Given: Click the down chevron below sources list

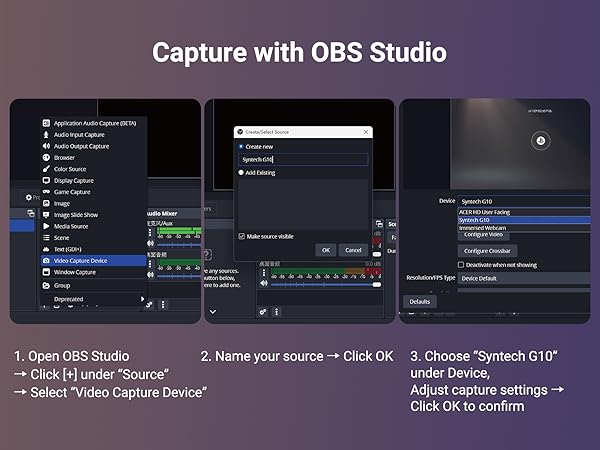Looking at the screenshot, I should pyautogui.click(x=213, y=312).
